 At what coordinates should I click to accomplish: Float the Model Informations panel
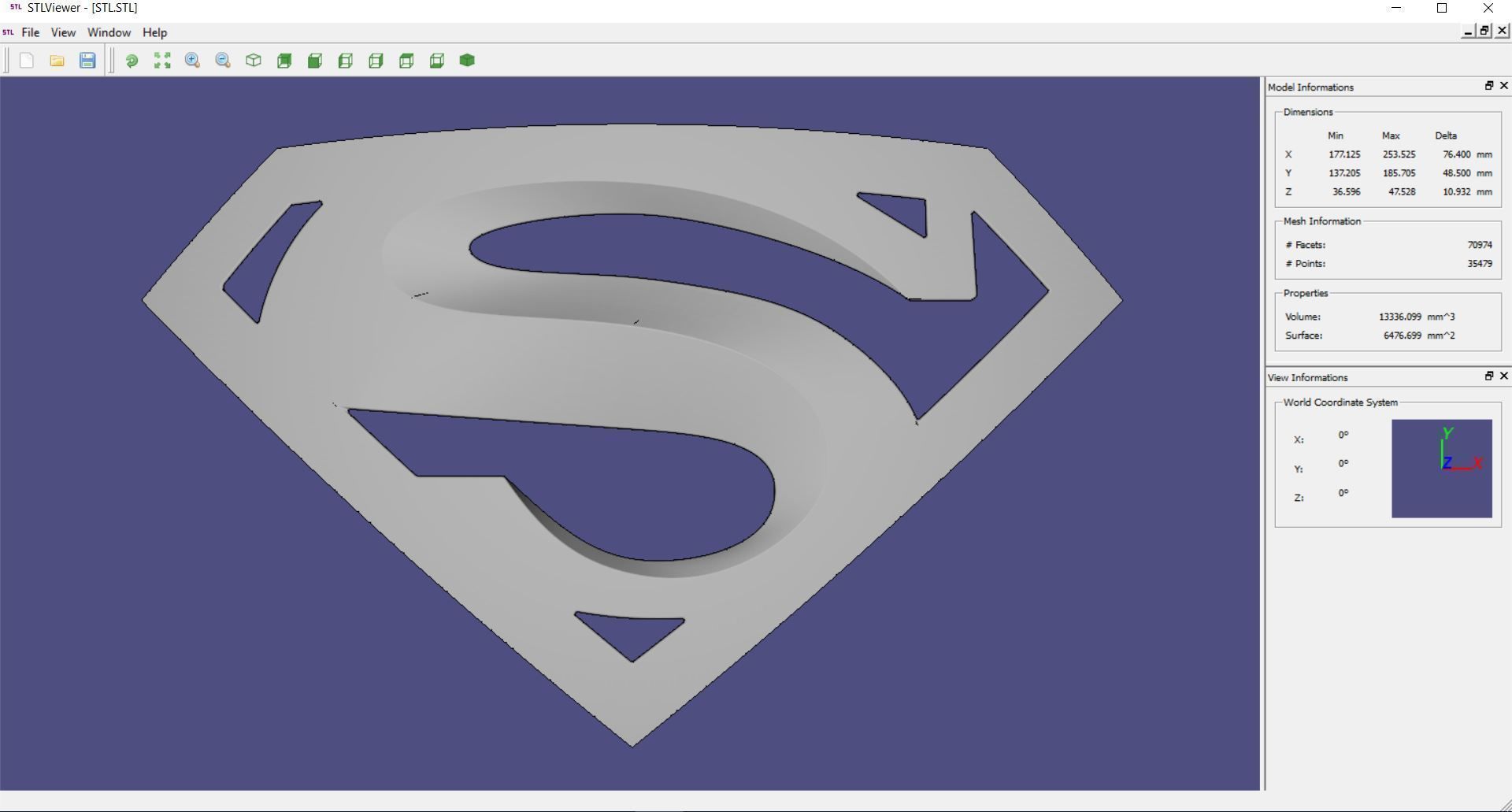(x=1488, y=86)
